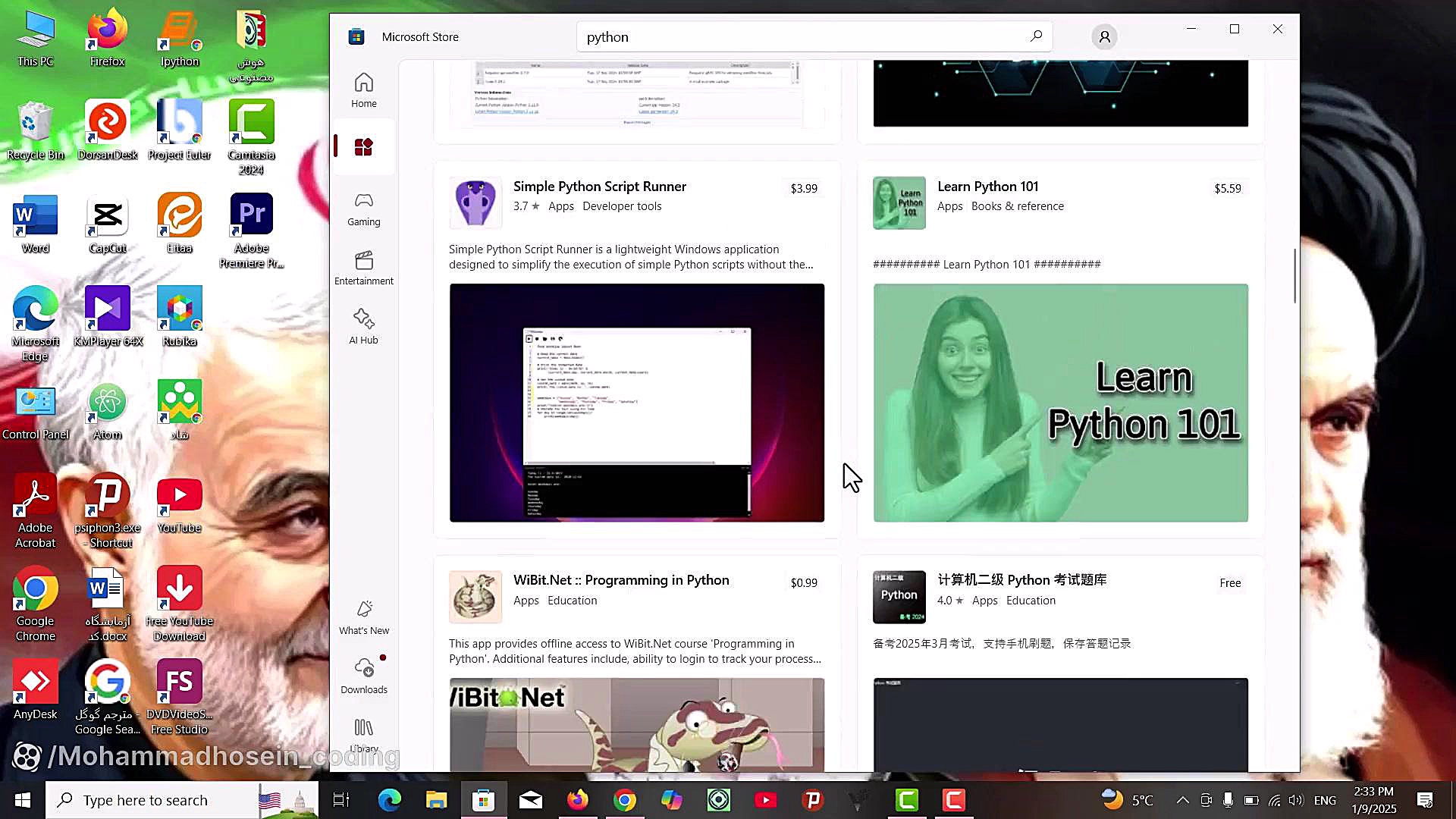Click the Microsoft Store logo icon
This screenshot has height=819, width=1456.
(x=356, y=36)
